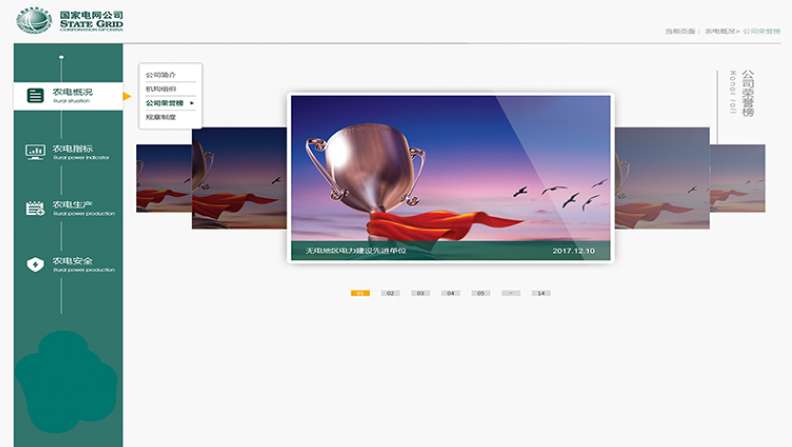The width and height of the screenshot is (792, 447).
Task: Click the State Grid logo emblem
Action: coord(33,20)
